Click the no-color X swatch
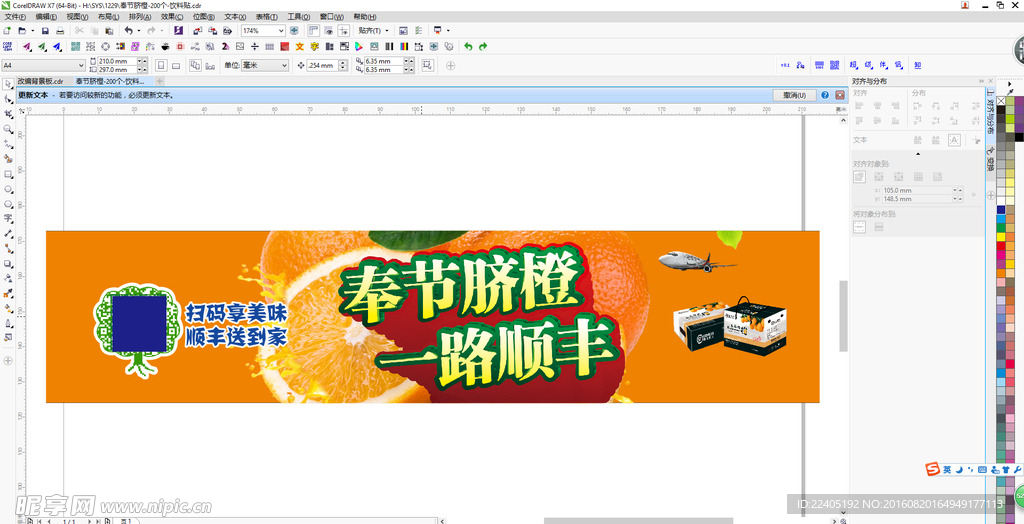The image size is (1024, 524). click(1000, 101)
